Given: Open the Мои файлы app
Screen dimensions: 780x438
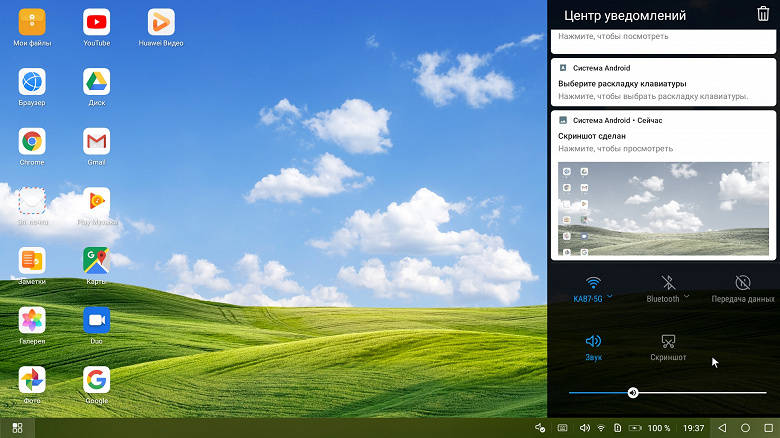Looking at the screenshot, I should pos(32,22).
